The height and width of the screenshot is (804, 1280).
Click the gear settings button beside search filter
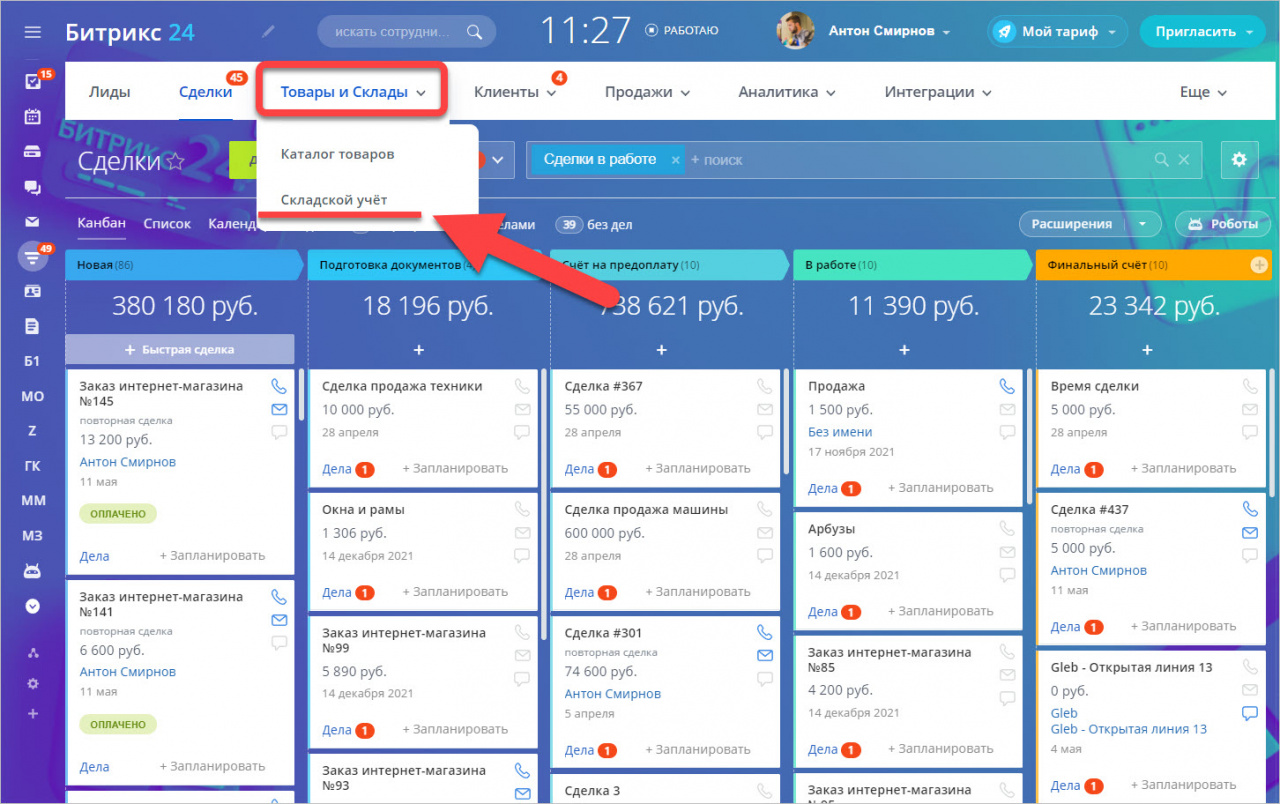pos(1239,159)
